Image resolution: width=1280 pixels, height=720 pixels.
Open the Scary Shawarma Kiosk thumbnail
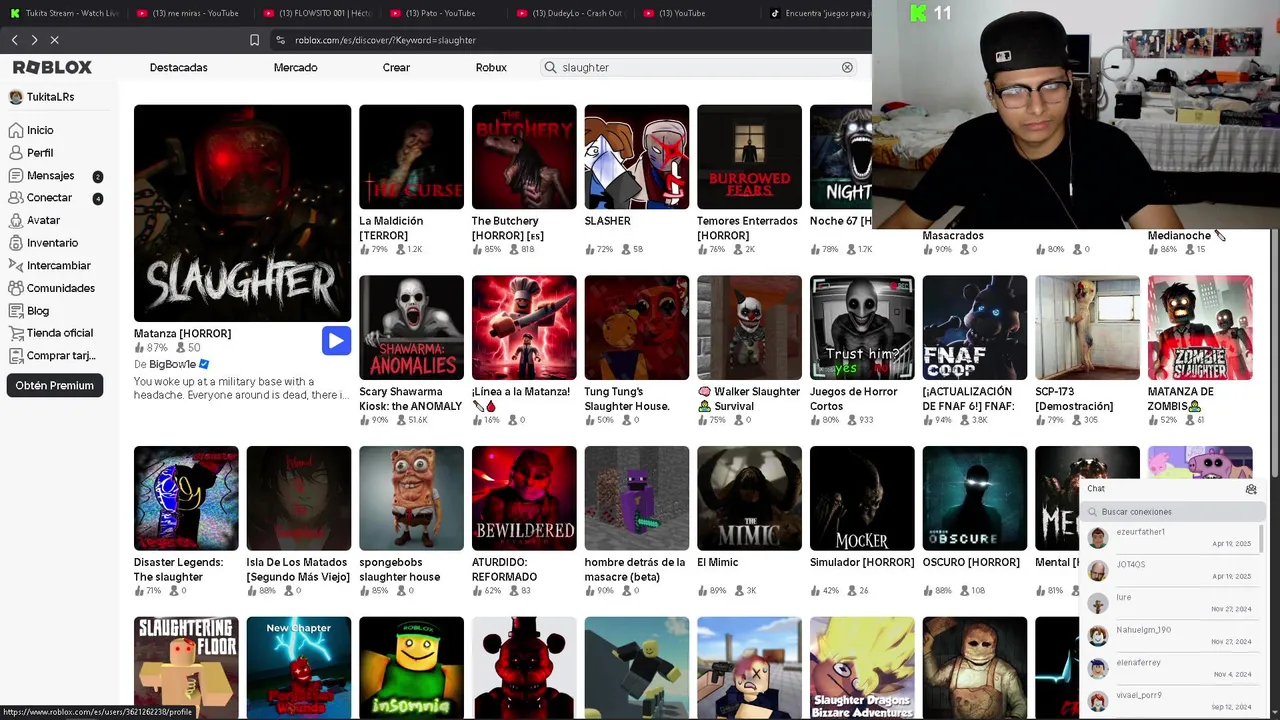pyautogui.click(x=411, y=328)
